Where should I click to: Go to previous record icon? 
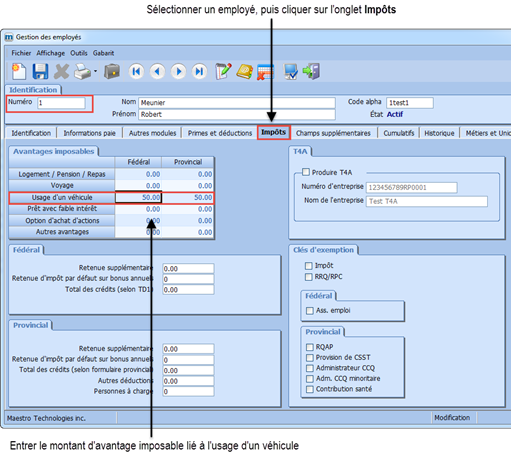click(157, 71)
